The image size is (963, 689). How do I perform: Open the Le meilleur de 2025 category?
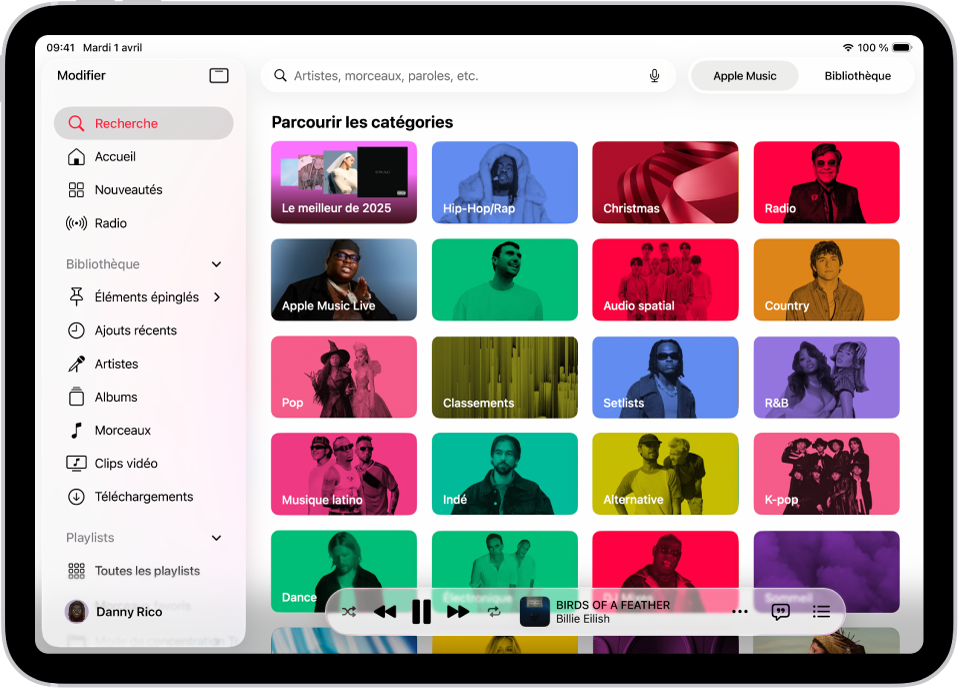(344, 182)
